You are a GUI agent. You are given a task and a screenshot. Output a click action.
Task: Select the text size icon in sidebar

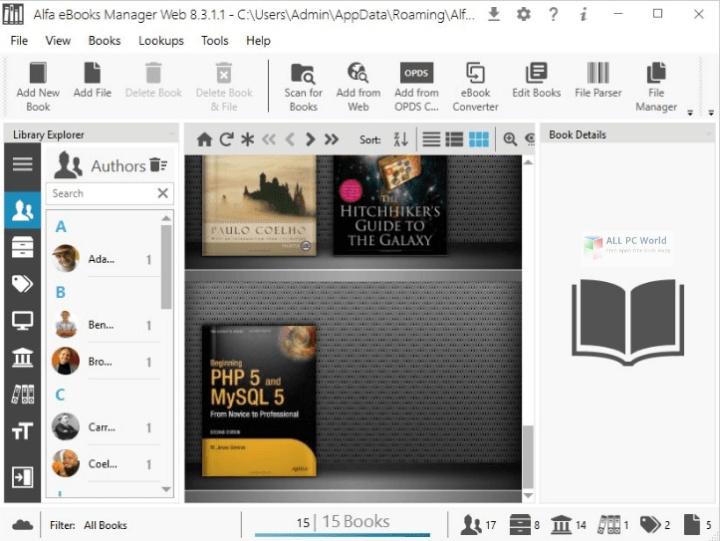pyautogui.click(x=22, y=431)
